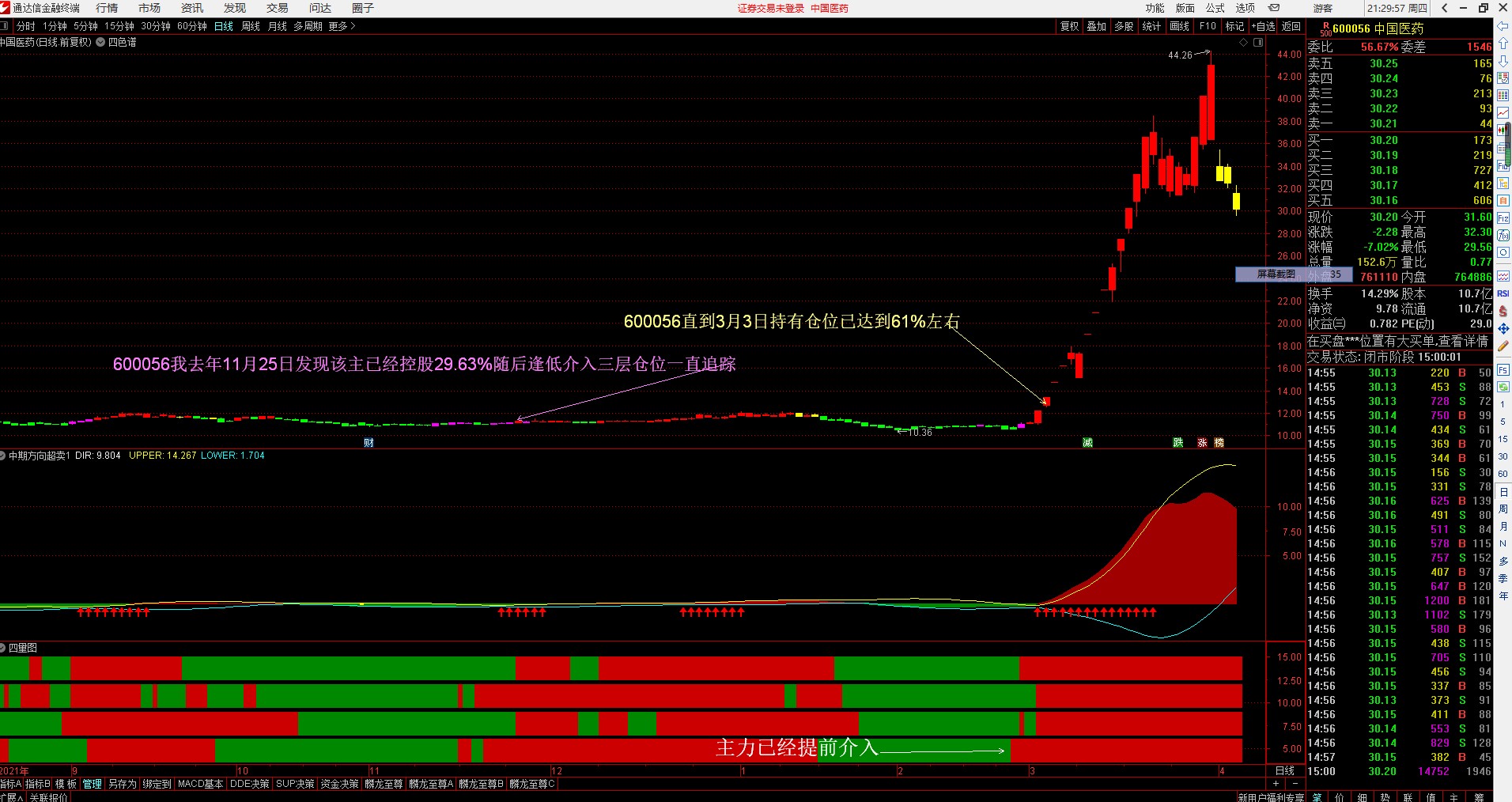This screenshot has height=802, width=1512.
Task: Click the 在买盘位置有大买单 detail link
Action: (x=1397, y=341)
